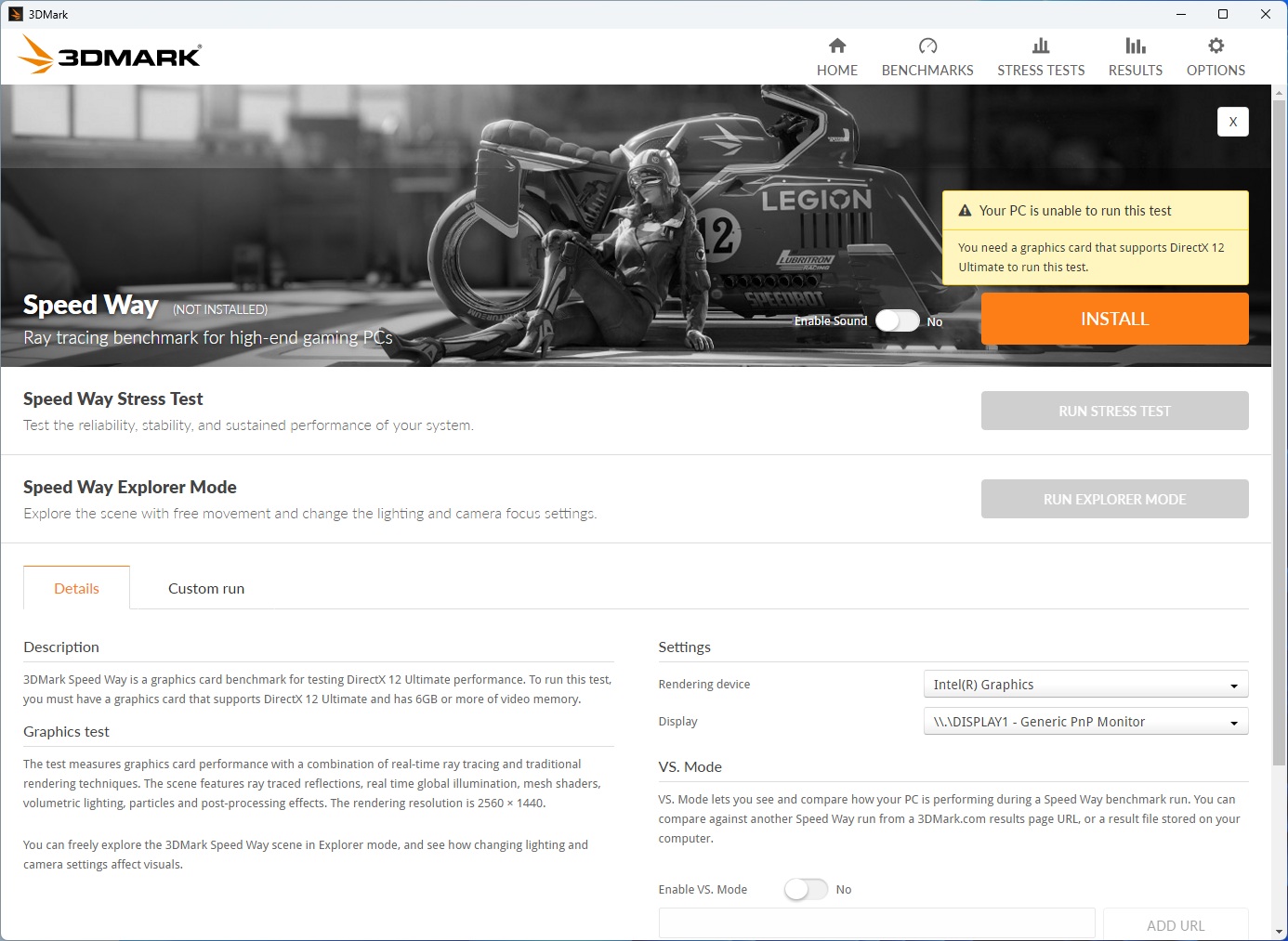1288x941 pixels.
Task: Click the scrollbar up arrow
Action: tap(1280, 92)
